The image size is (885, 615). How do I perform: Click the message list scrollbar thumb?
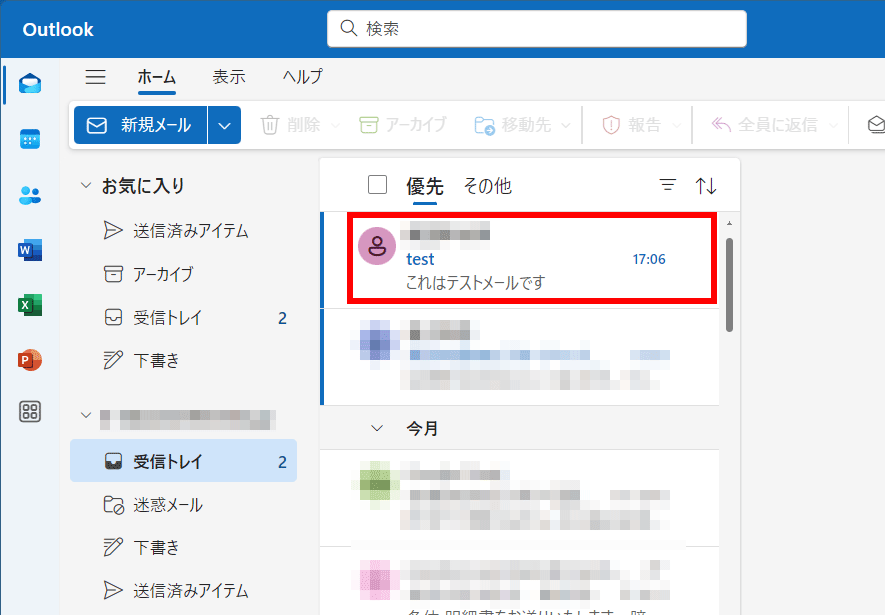(x=729, y=285)
